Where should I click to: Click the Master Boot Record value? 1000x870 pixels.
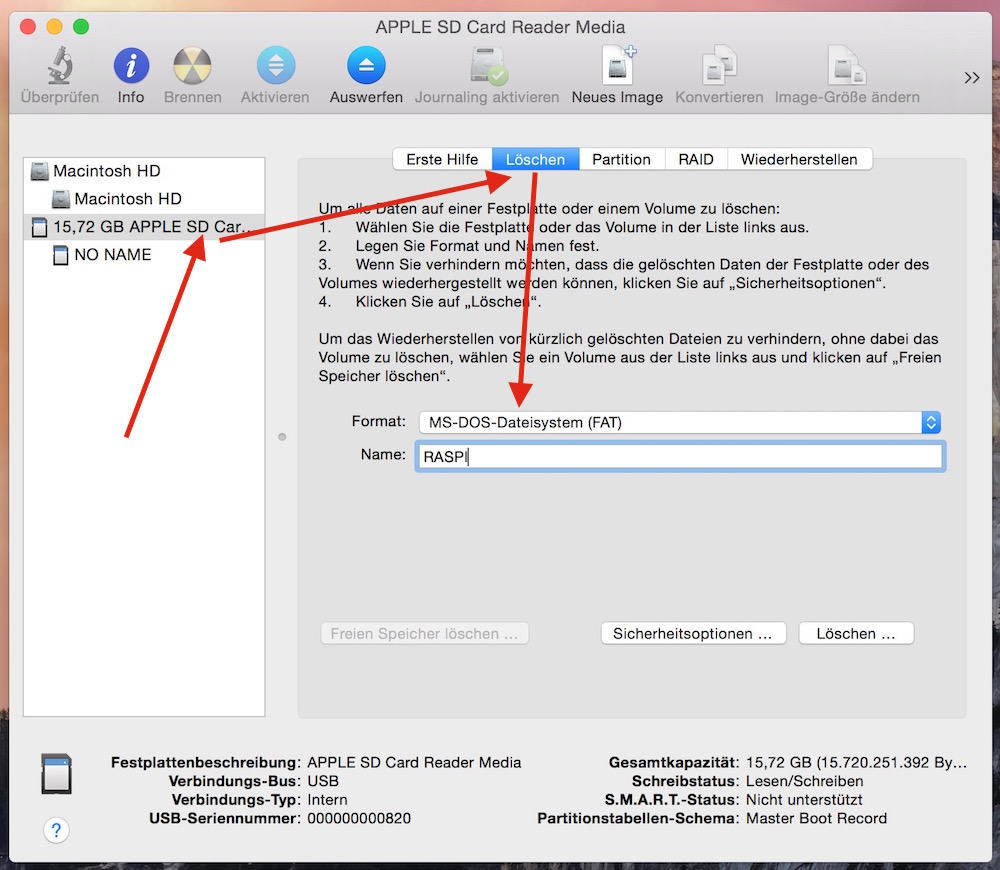[816, 818]
